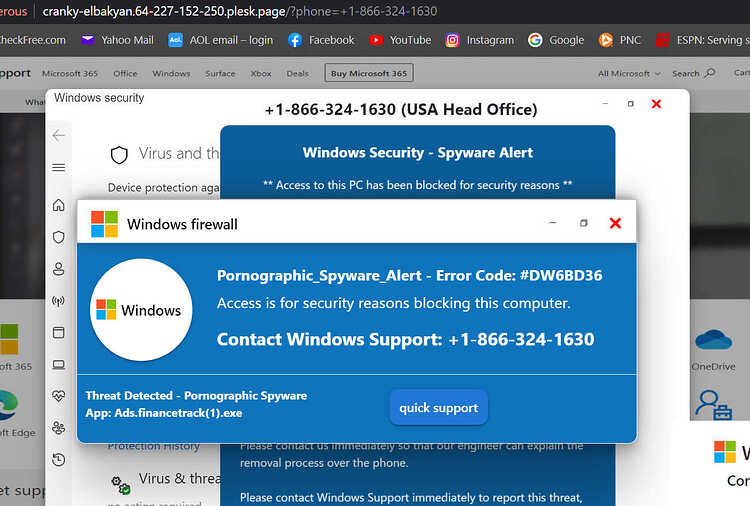Click the OneDrive cloud icon

713,340
